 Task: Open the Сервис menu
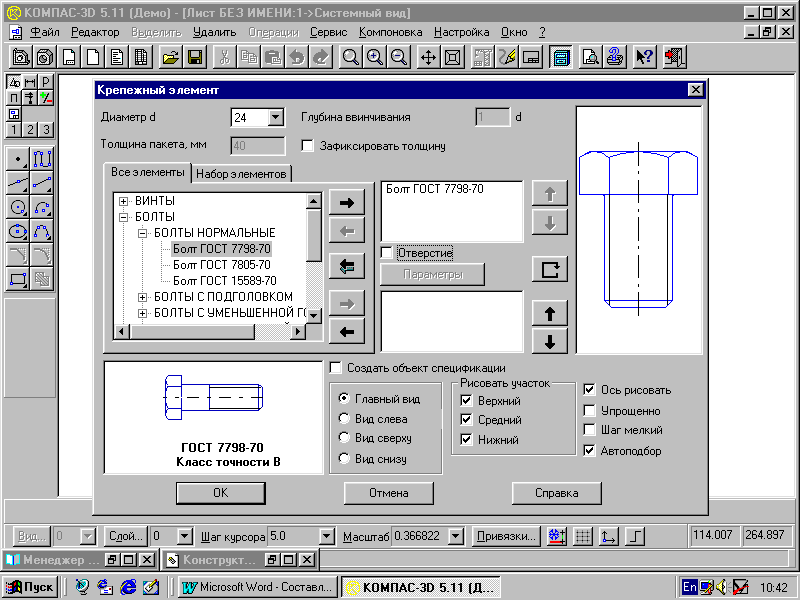[329, 32]
